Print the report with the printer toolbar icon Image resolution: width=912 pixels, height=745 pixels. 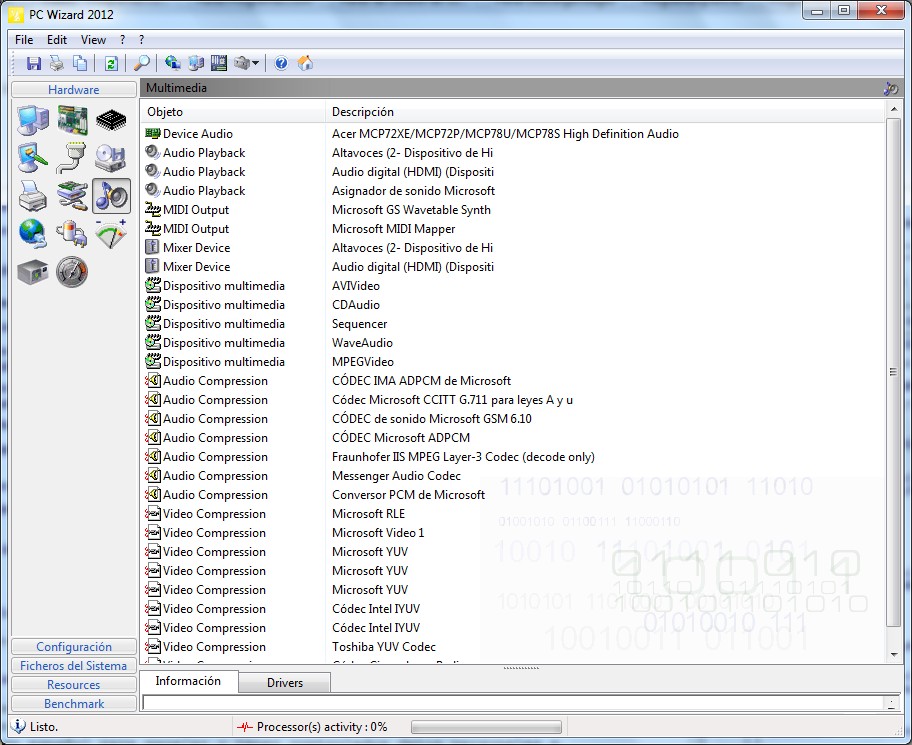56,63
